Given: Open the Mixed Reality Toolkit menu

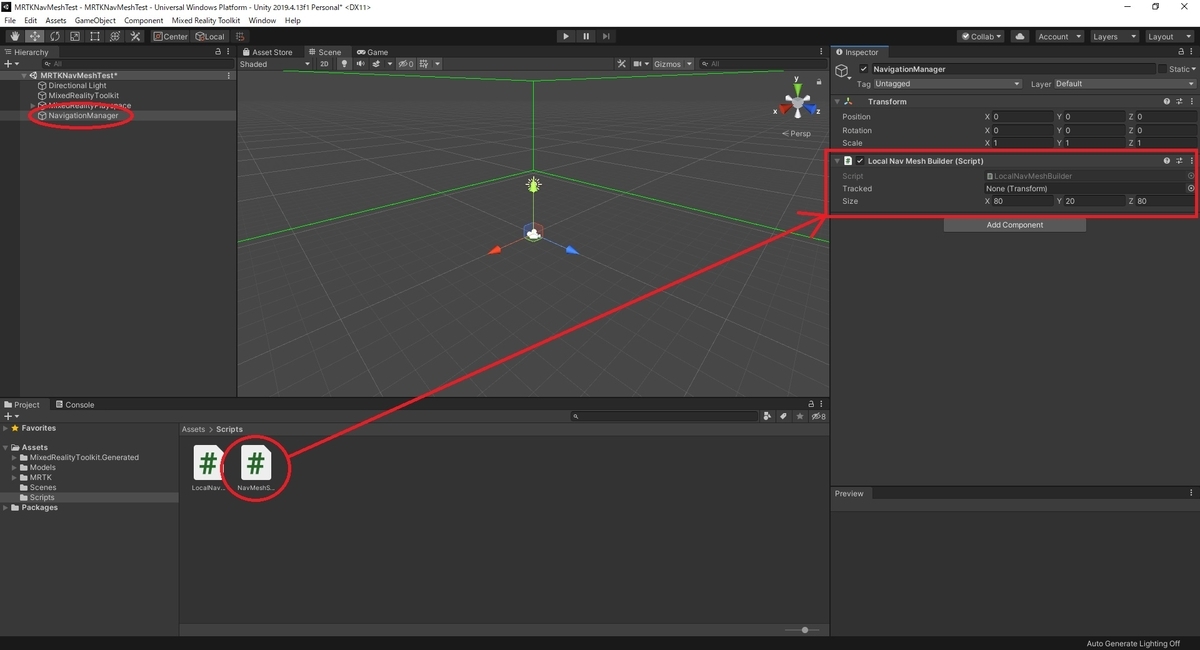Looking at the screenshot, I should [206, 20].
